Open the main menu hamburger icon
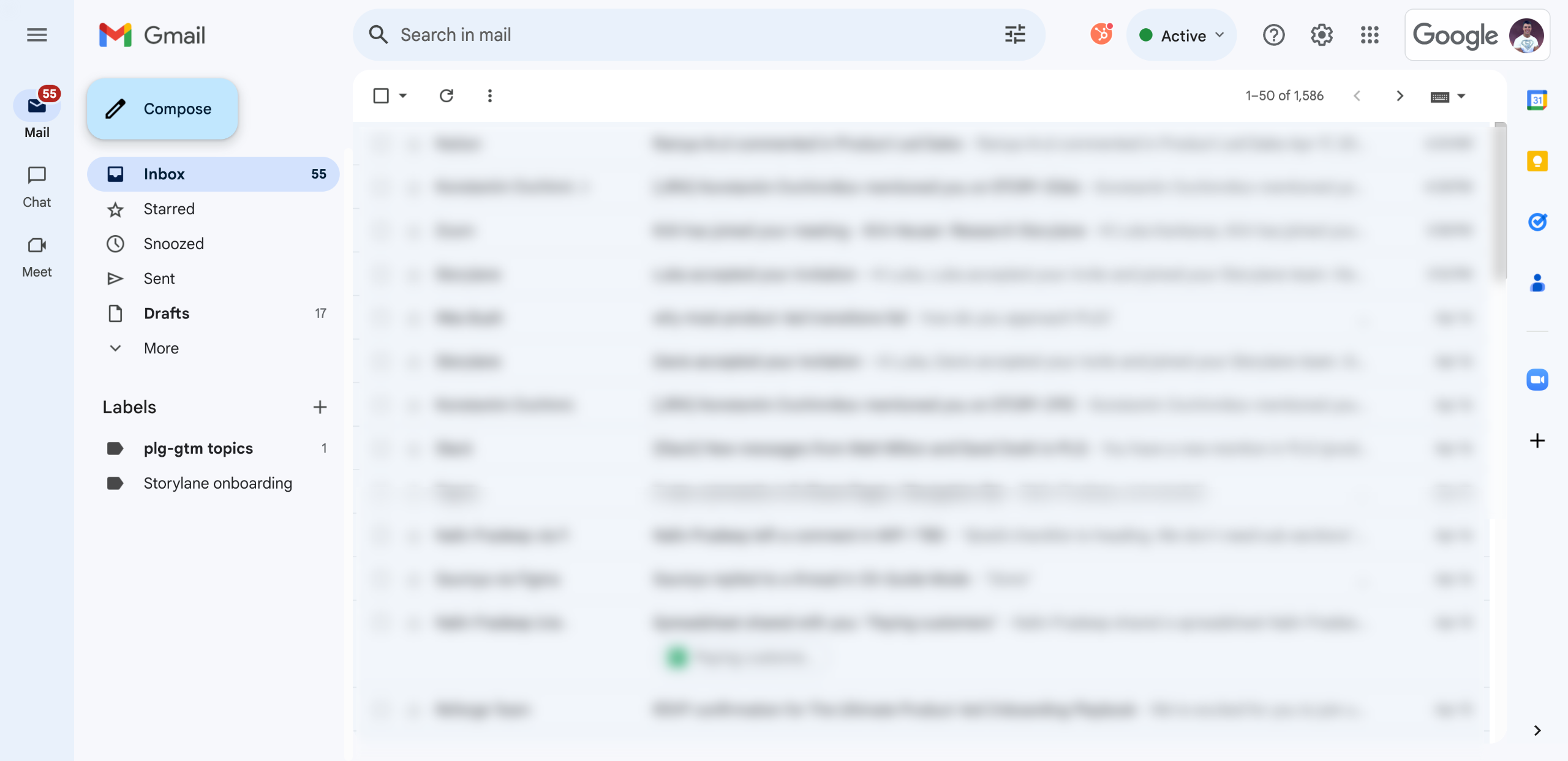Image resolution: width=1568 pixels, height=761 pixels. (x=37, y=35)
